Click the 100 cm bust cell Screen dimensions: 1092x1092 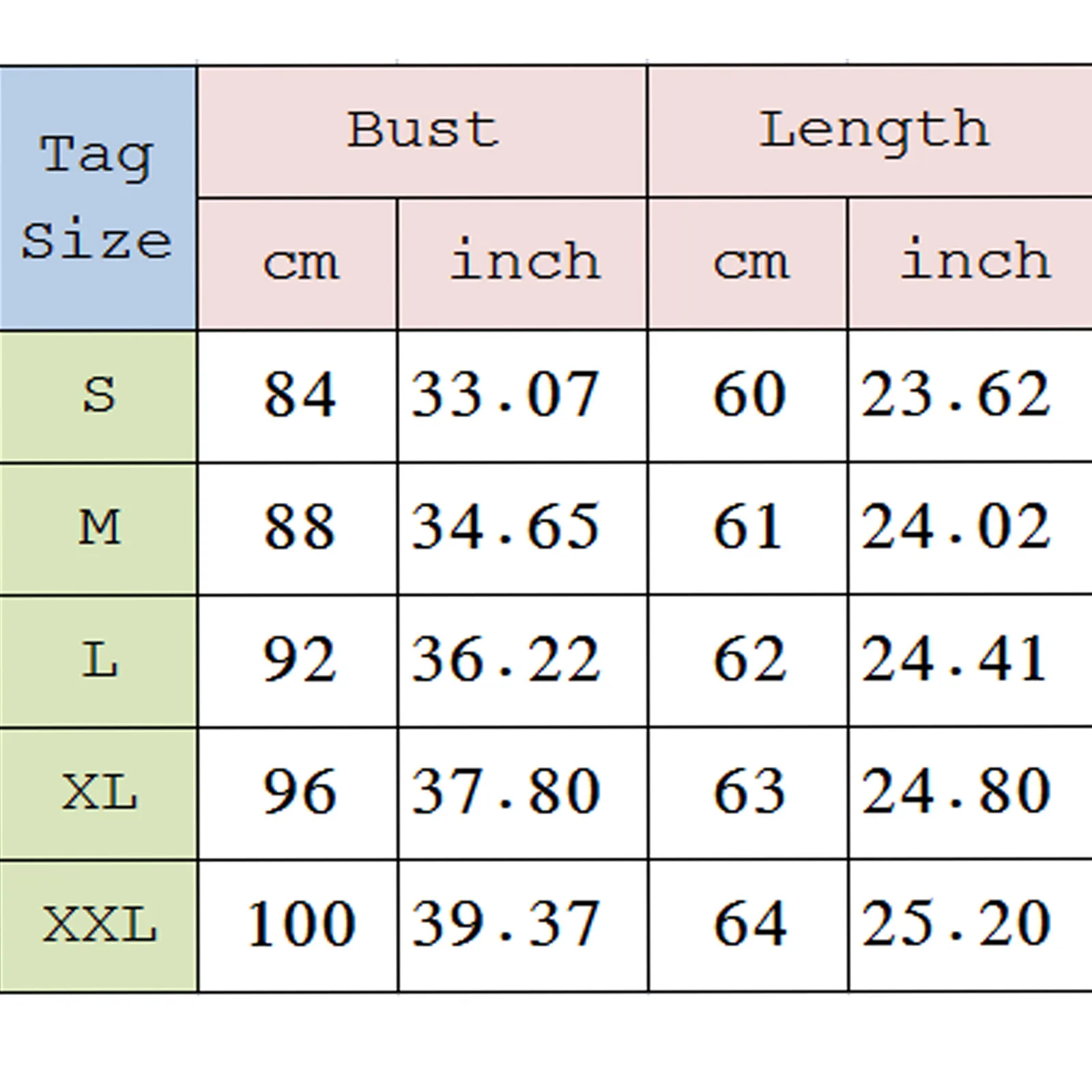point(300,925)
